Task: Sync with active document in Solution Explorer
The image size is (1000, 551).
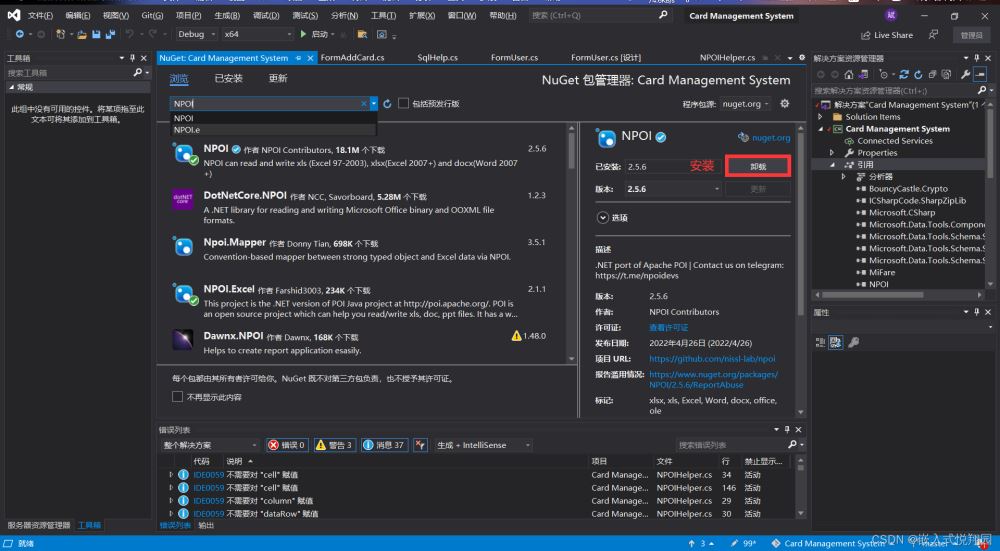Action: coord(906,75)
